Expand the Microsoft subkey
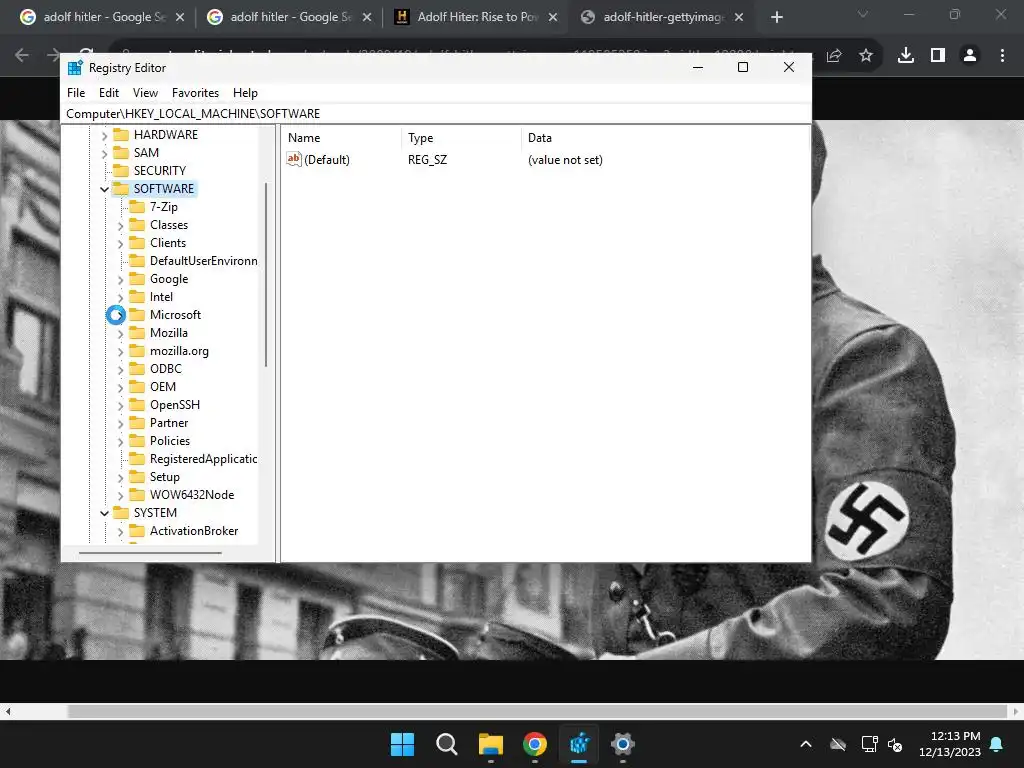 coord(120,315)
